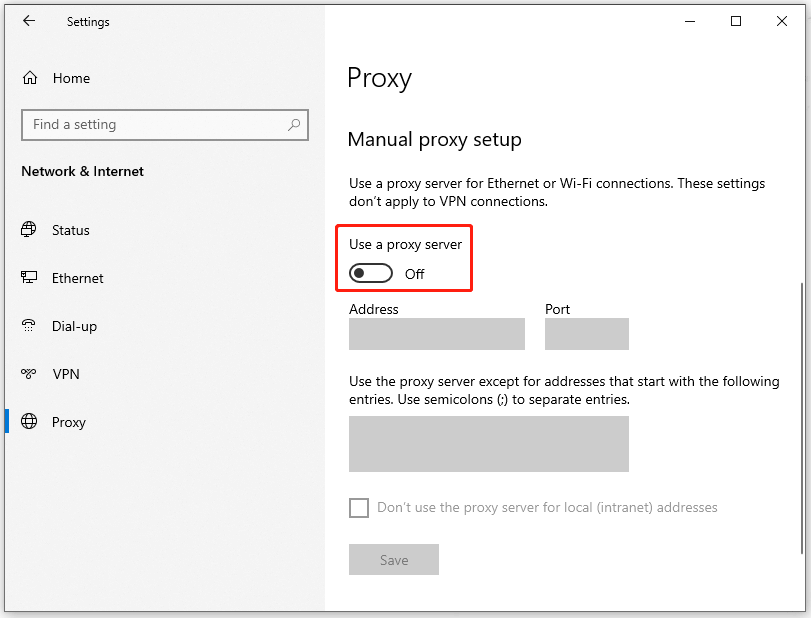Select the Status globe icon
The height and width of the screenshot is (618, 811).
[29, 229]
